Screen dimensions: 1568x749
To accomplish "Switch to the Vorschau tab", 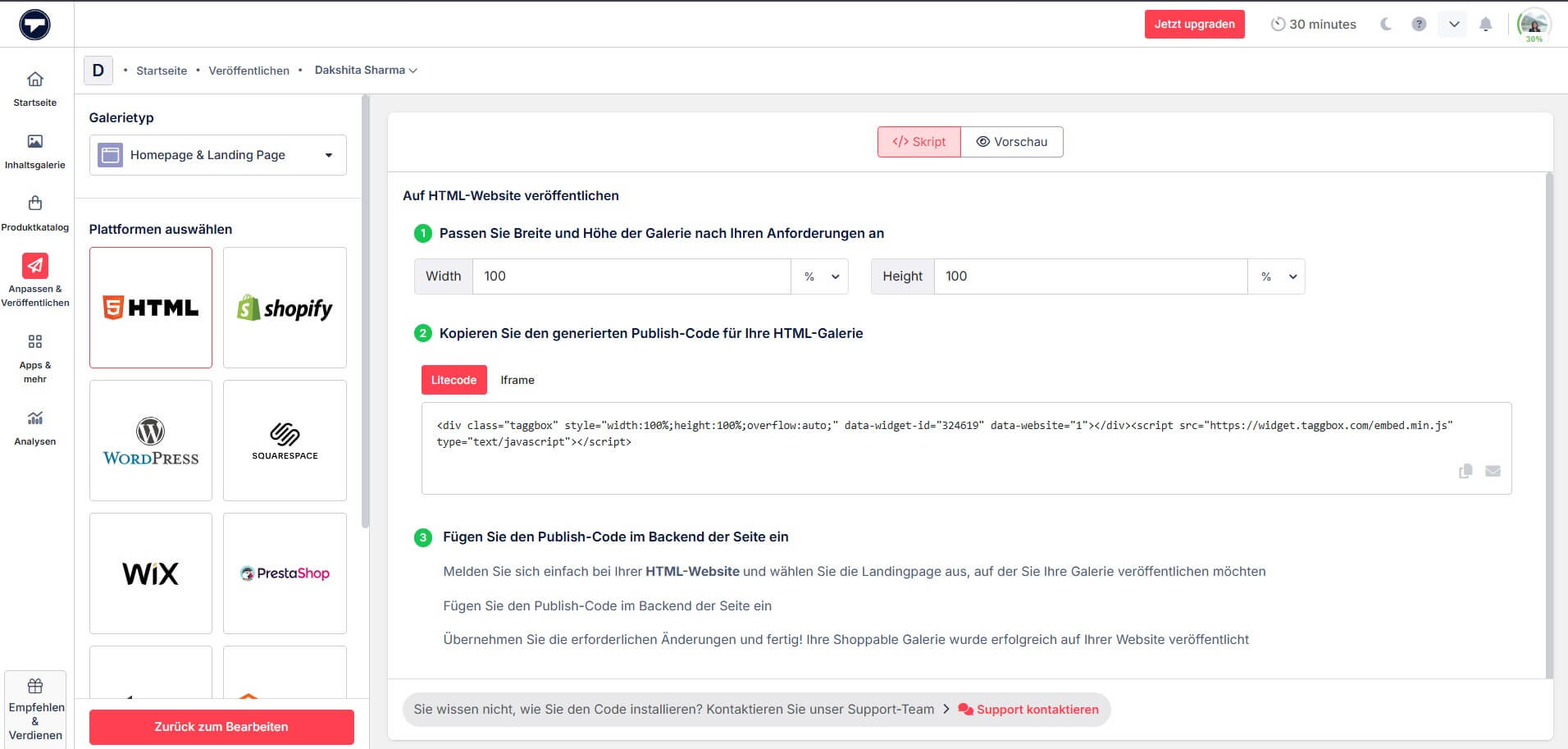I will pos(1012,142).
